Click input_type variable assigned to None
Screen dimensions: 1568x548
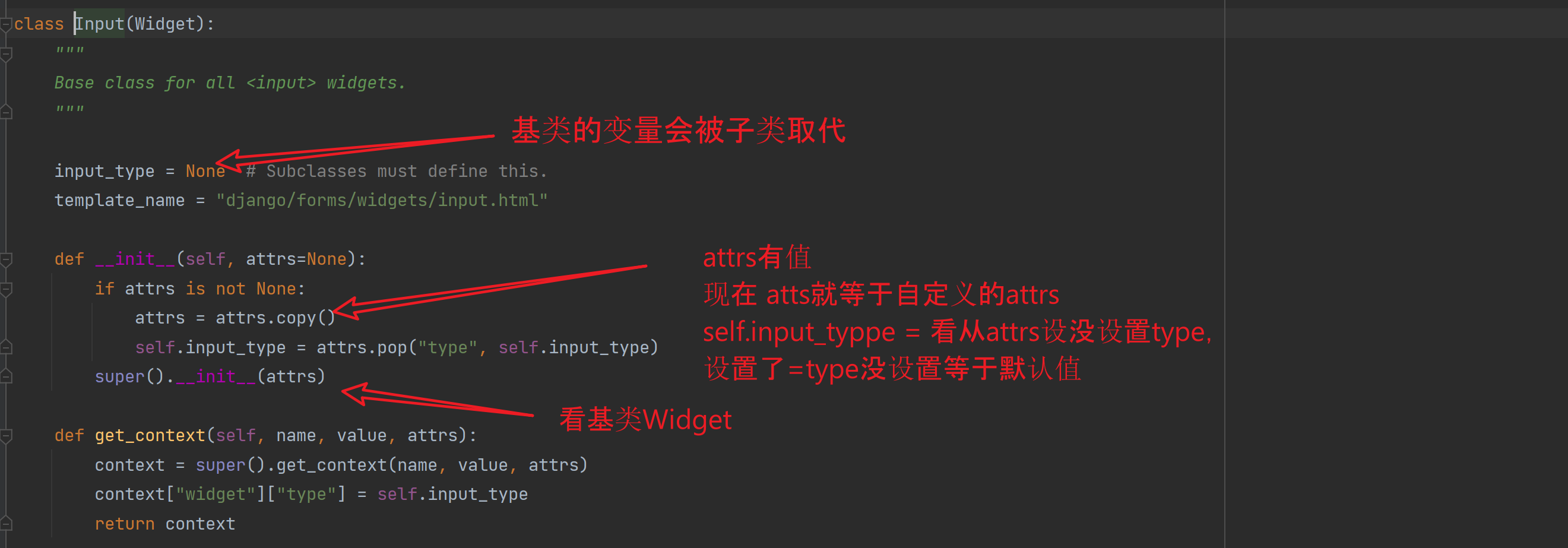coord(104,172)
